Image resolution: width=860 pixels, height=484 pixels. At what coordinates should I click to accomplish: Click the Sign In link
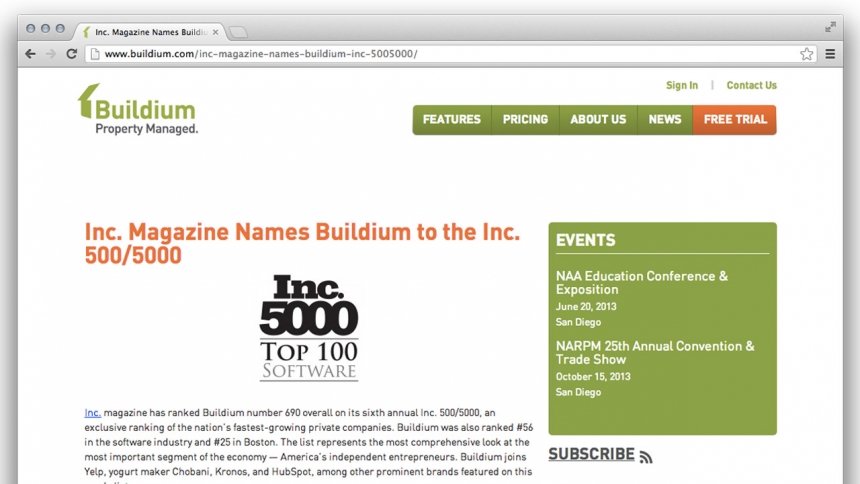pyautogui.click(x=682, y=86)
